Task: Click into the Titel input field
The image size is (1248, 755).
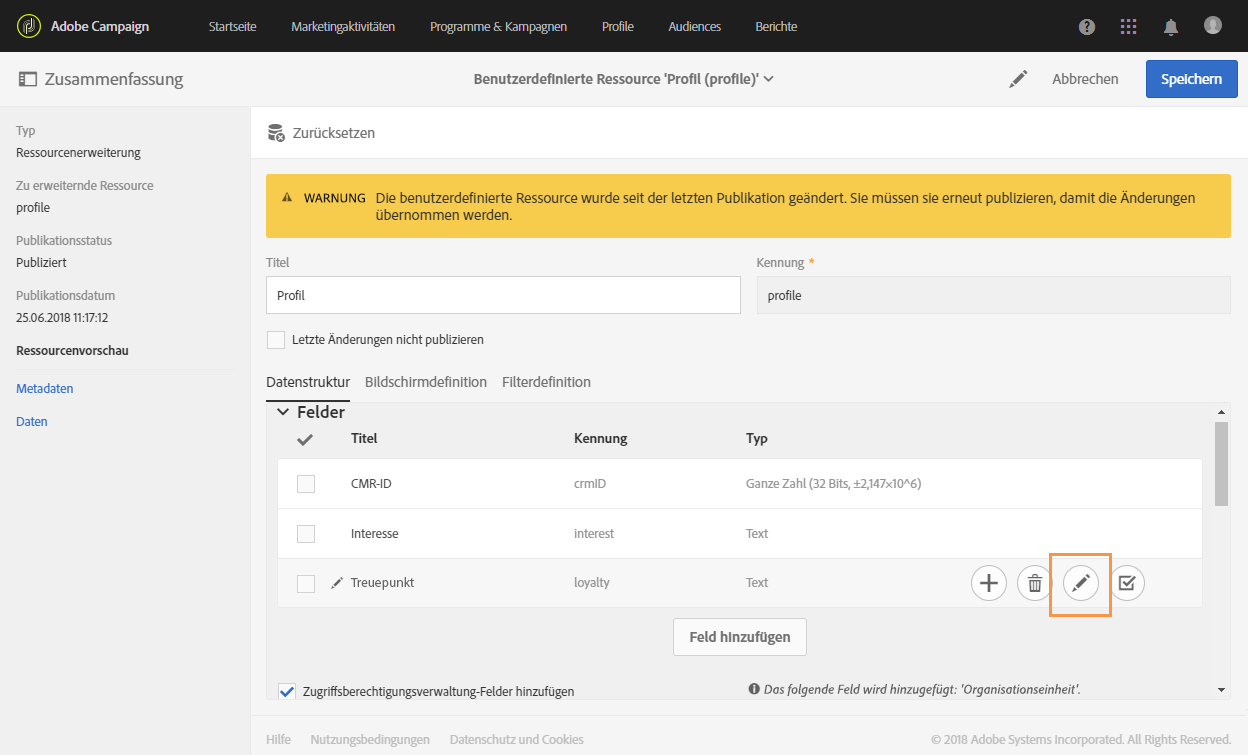Action: tap(503, 296)
